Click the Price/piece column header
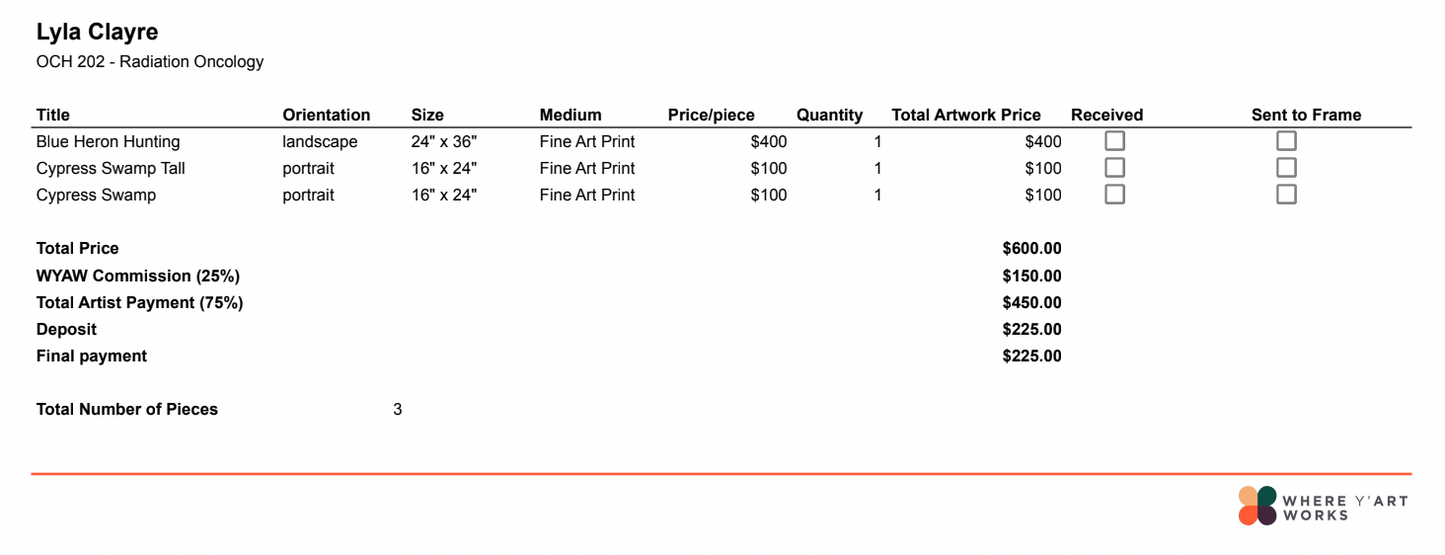Image resolution: width=1445 pixels, height=555 pixels. 711,115
